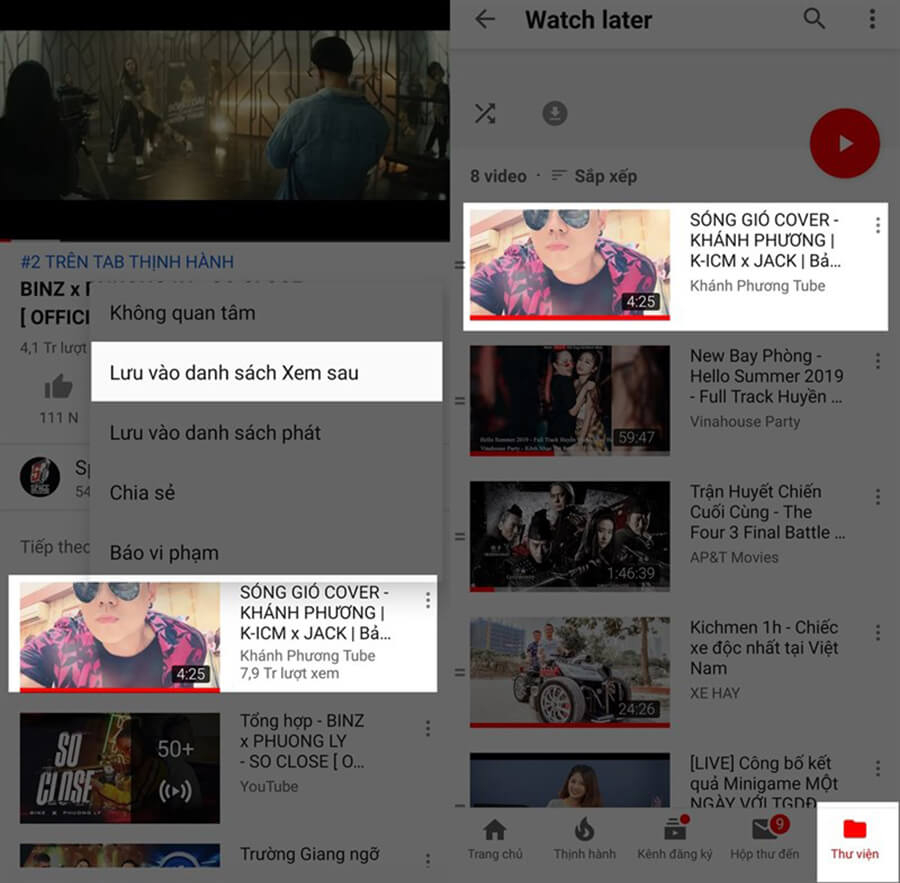Open the Kichmen 1h video thumbnail
Viewport: 900px width, 883px height.
(x=569, y=671)
